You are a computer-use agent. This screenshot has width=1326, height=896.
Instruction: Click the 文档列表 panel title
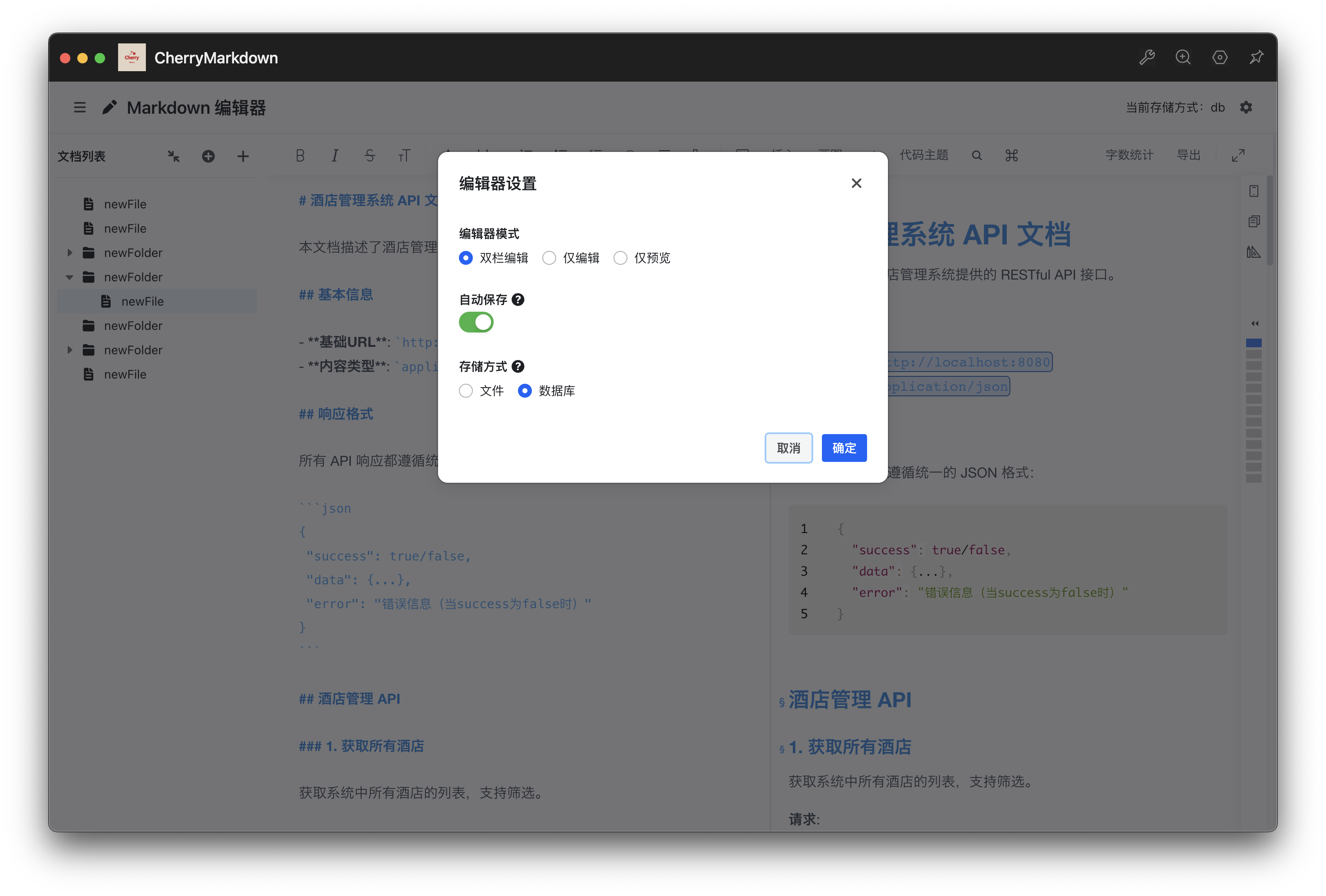(x=82, y=156)
